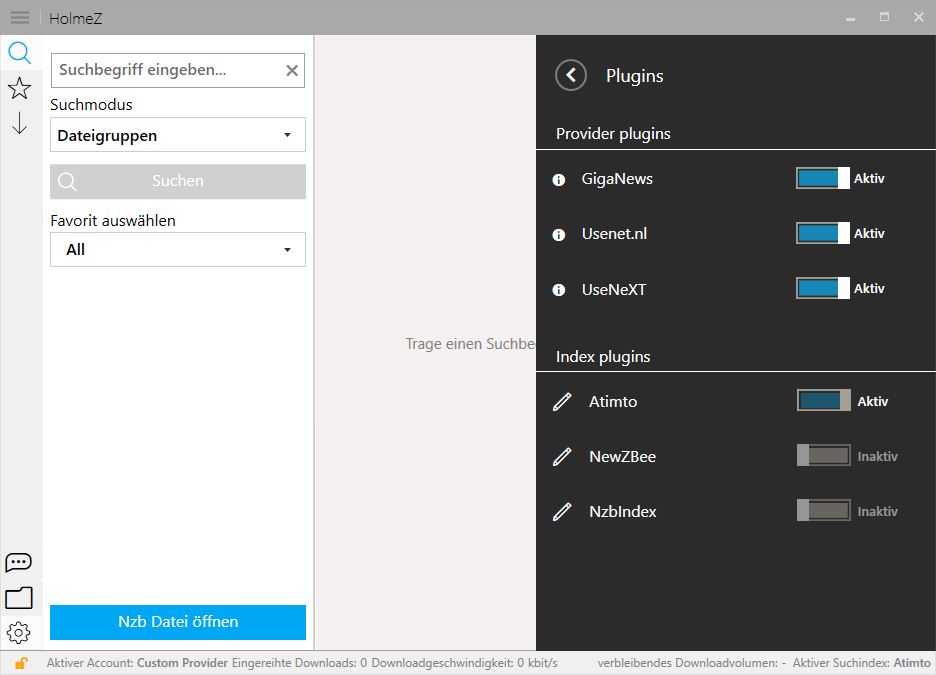936x675 pixels.
Task: Open settings via the gear icon
Action: [19, 633]
